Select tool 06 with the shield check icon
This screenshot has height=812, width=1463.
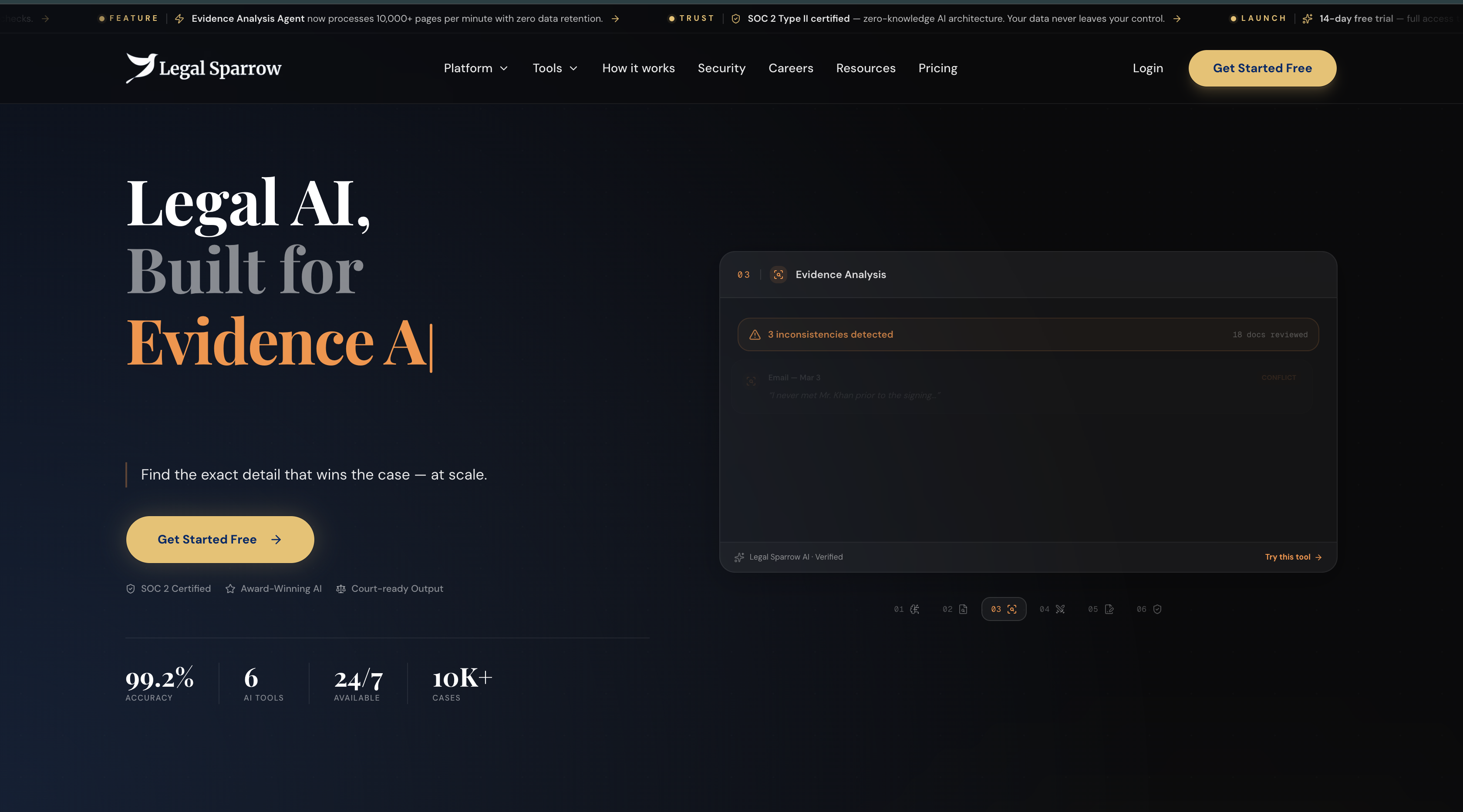point(1149,609)
